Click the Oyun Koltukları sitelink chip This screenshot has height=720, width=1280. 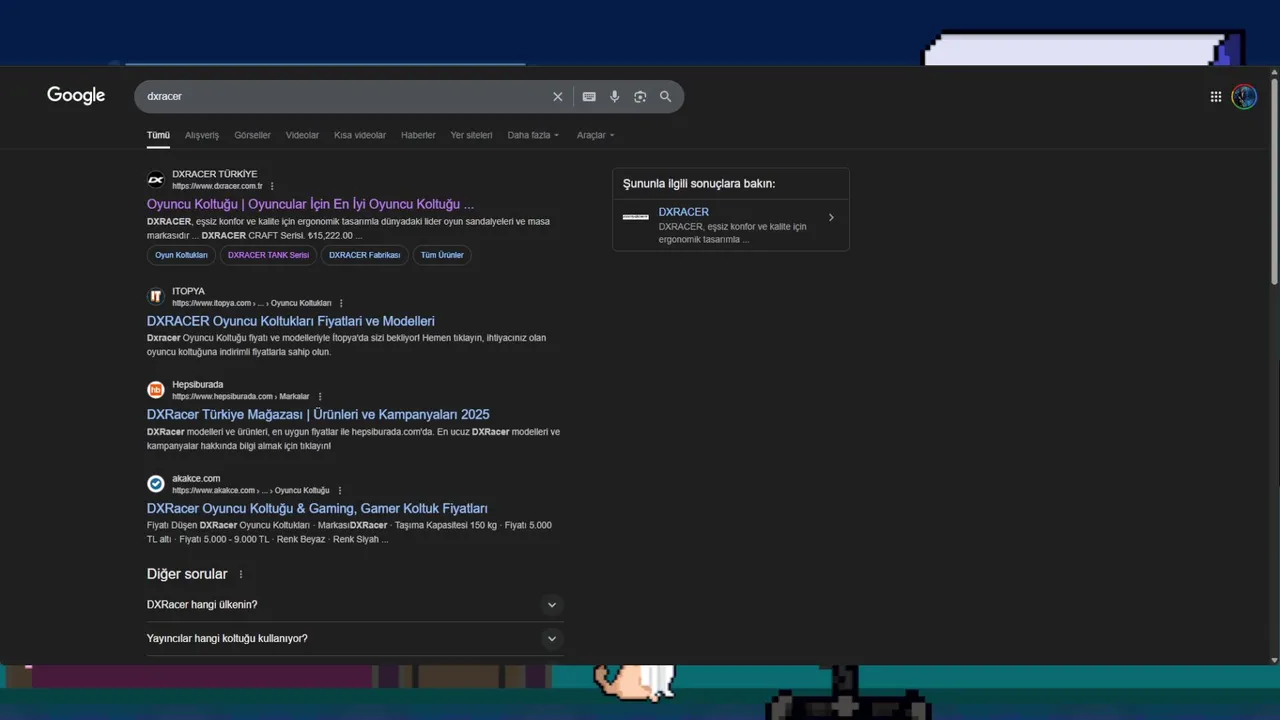(181, 255)
